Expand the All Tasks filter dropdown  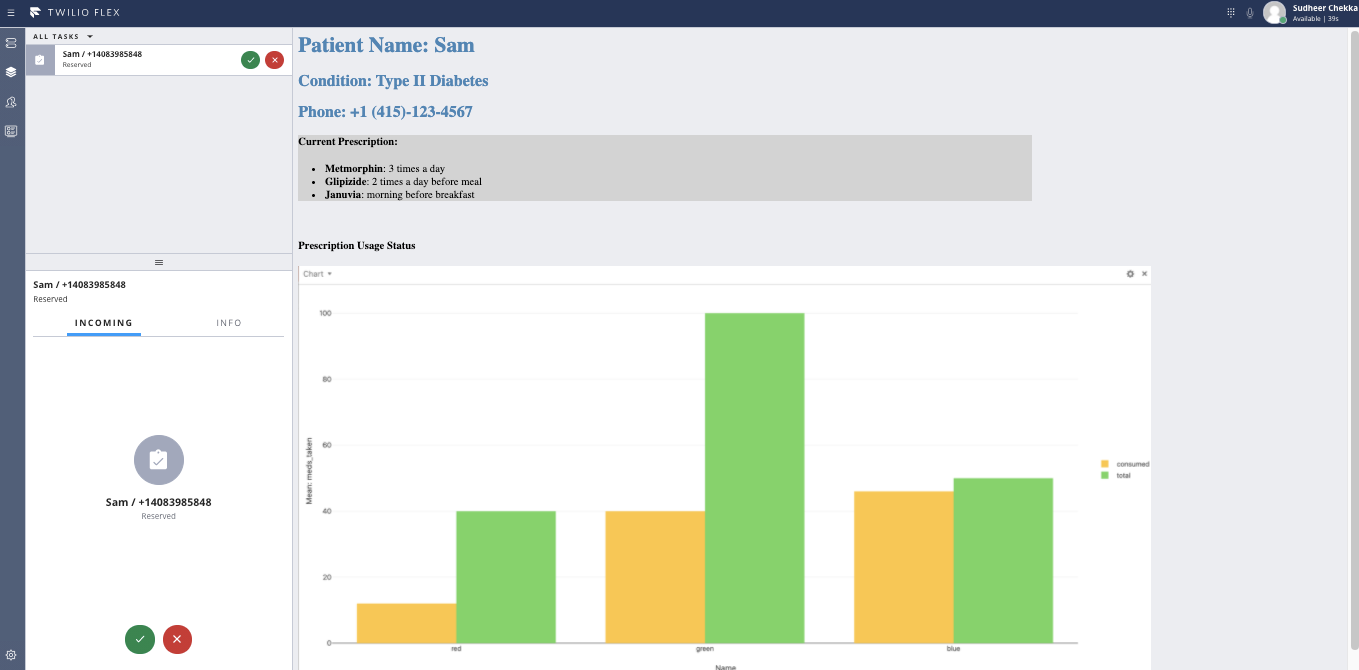click(63, 36)
